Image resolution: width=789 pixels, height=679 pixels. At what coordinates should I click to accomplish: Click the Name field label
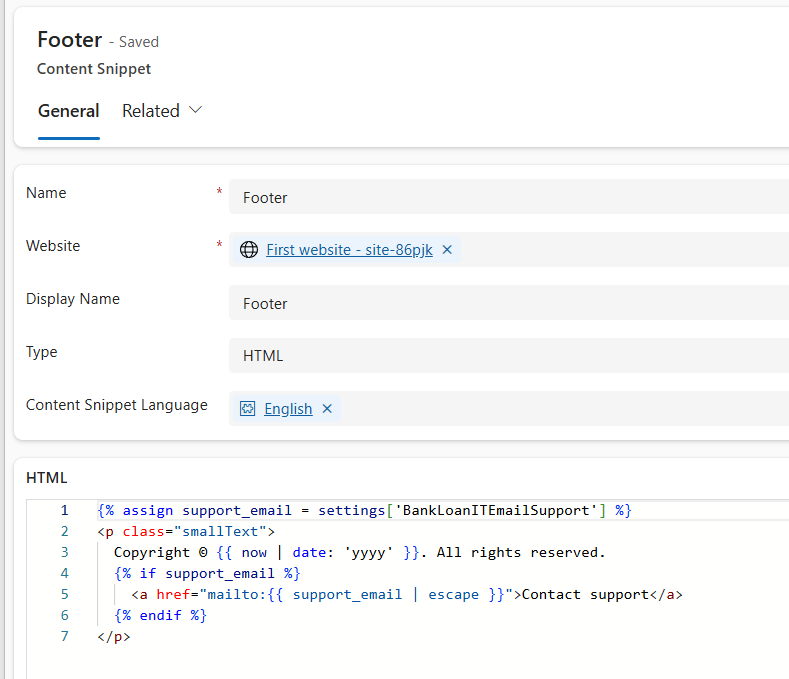coord(46,193)
